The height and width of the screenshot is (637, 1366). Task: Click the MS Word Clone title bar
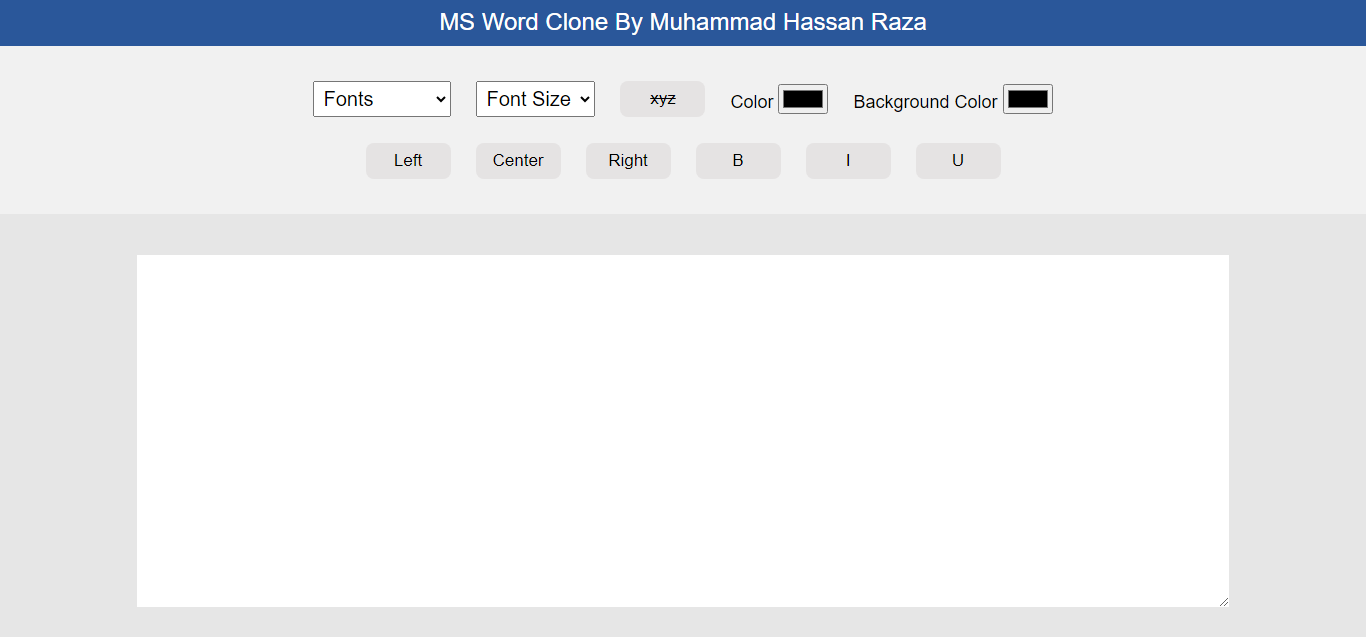click(683, 21)
